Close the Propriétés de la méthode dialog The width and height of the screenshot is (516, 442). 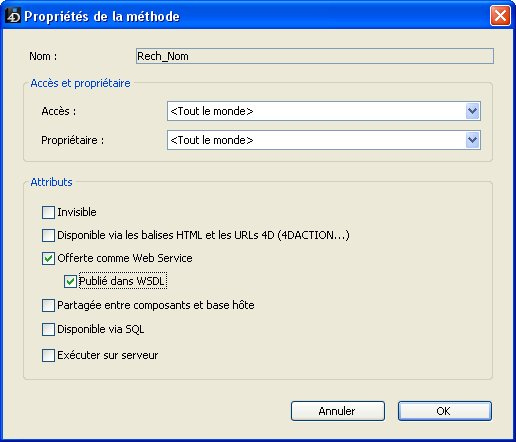pos(500,16)
